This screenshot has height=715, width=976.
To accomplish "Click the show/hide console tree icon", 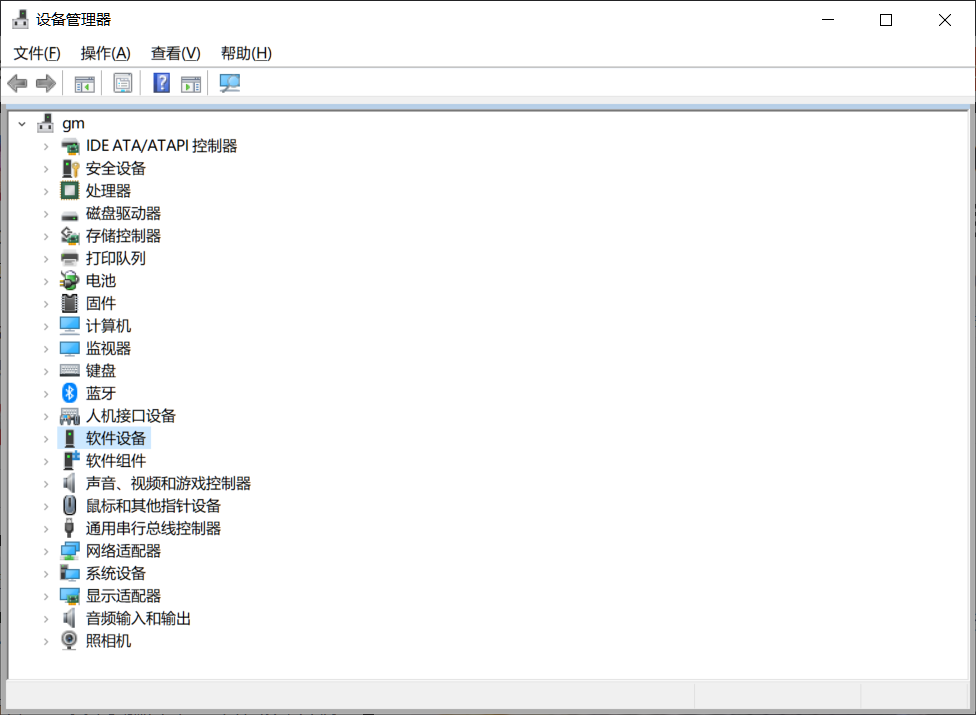I will pyautogui.click(x=85, y=83).
